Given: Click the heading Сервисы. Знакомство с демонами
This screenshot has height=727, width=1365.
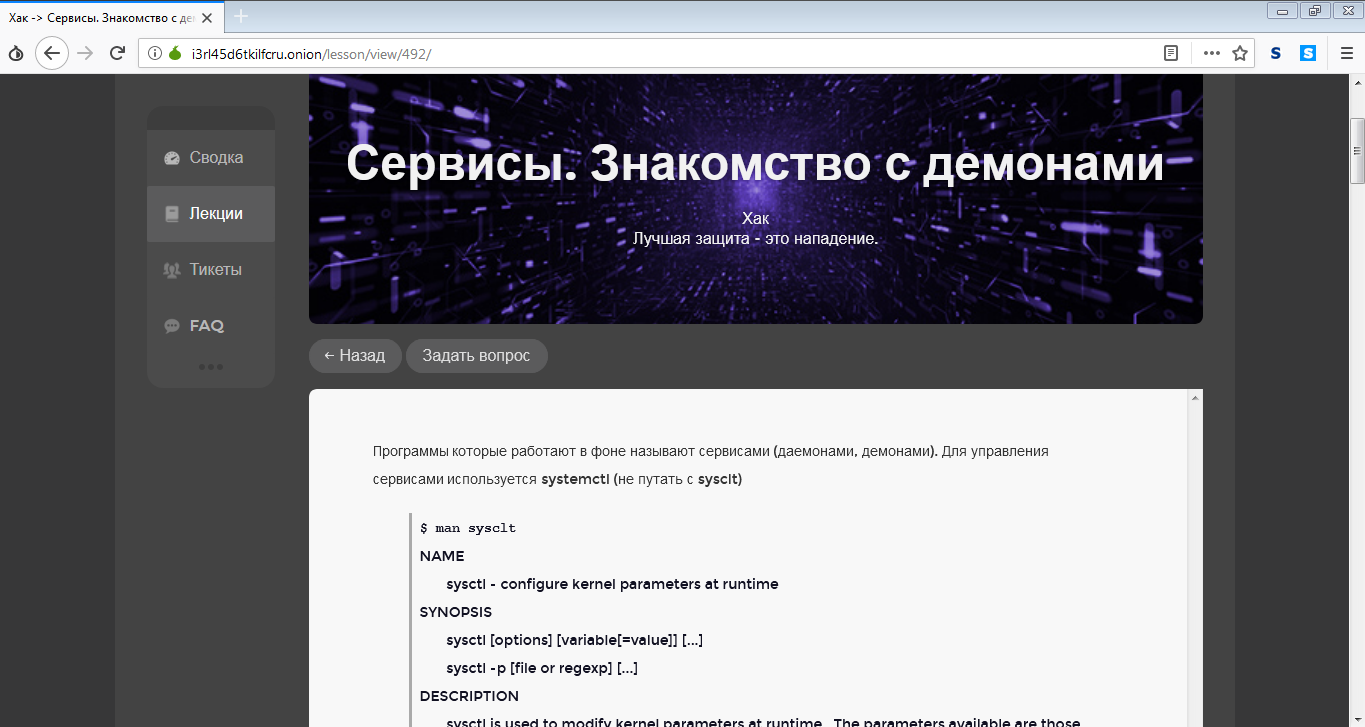Looking at the screenshot, I should pyautogui.click(x=755, y=165).
